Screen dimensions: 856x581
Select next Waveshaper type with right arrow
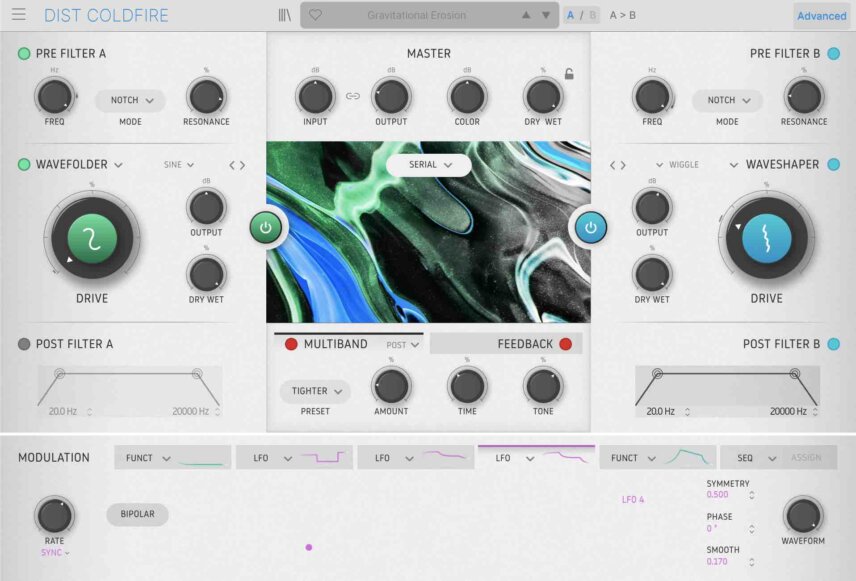[623, 165]
